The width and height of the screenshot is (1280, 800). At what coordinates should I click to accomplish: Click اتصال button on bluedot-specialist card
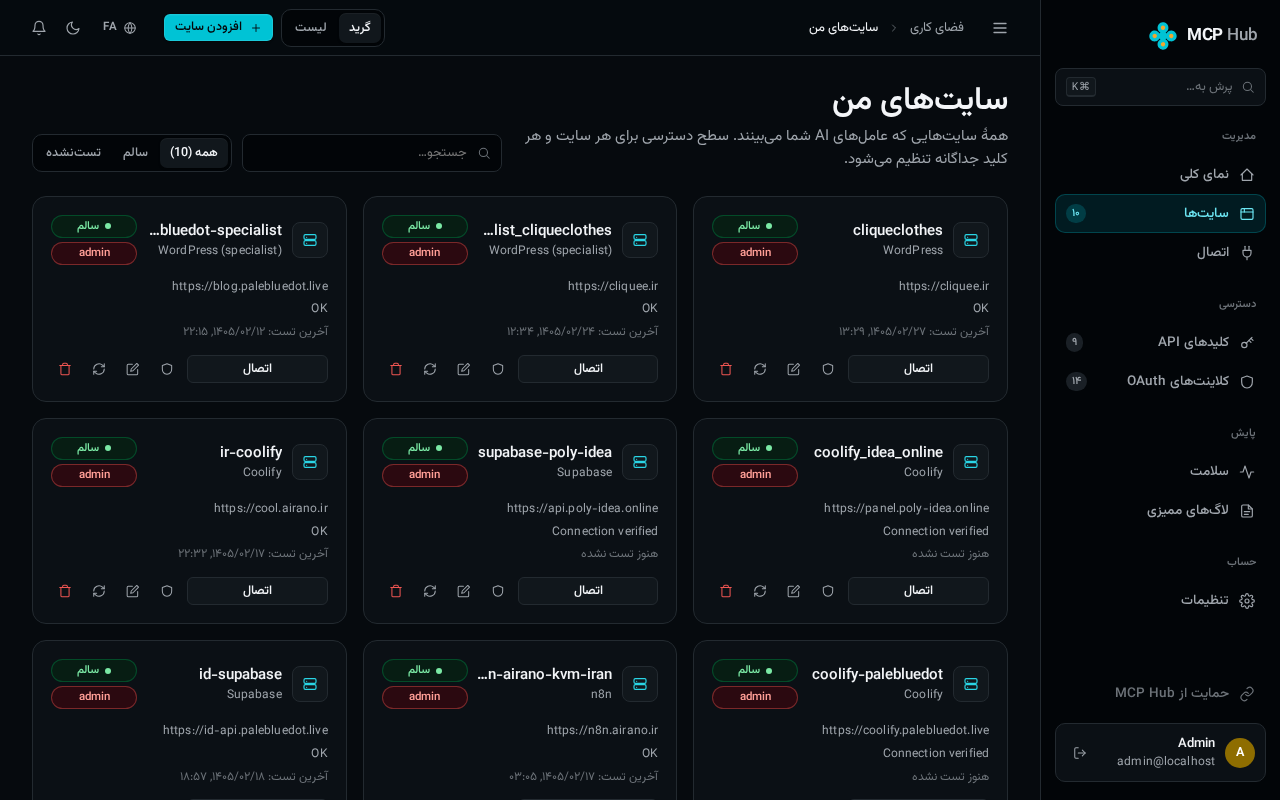(257, 369)
